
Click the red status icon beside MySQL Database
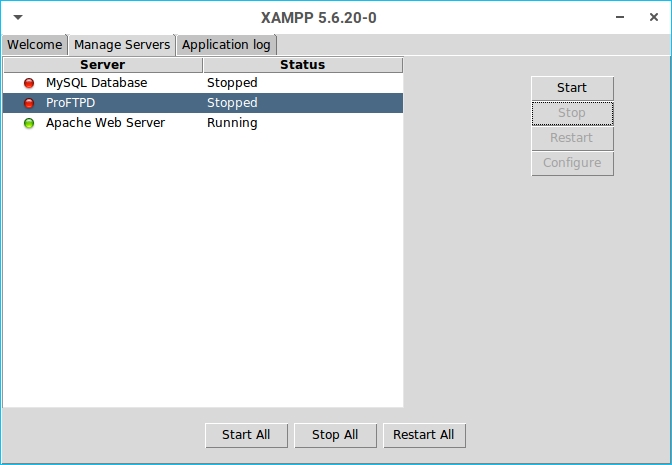click(x=29, y=83)
